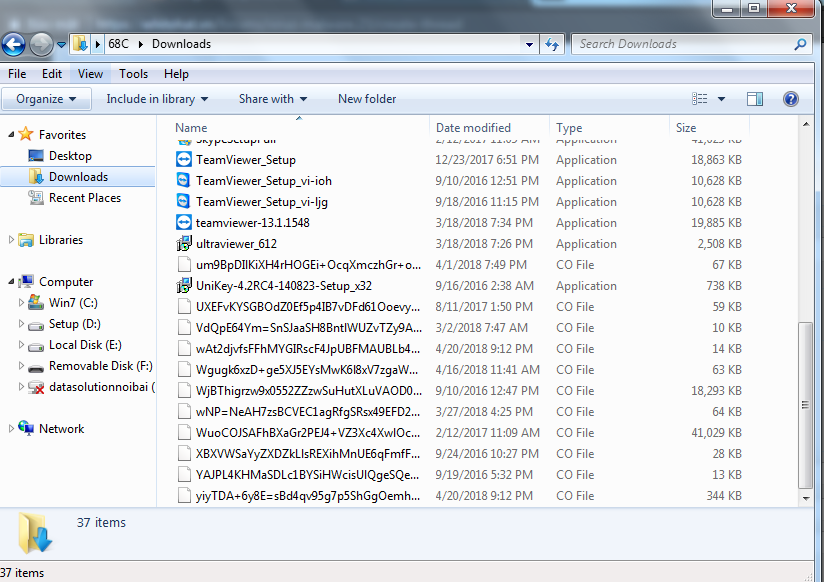Select Downloads in the navigation pane
The height and width of the screenshot is (582, 824).
pyautogui.click(x=78, y=177)
